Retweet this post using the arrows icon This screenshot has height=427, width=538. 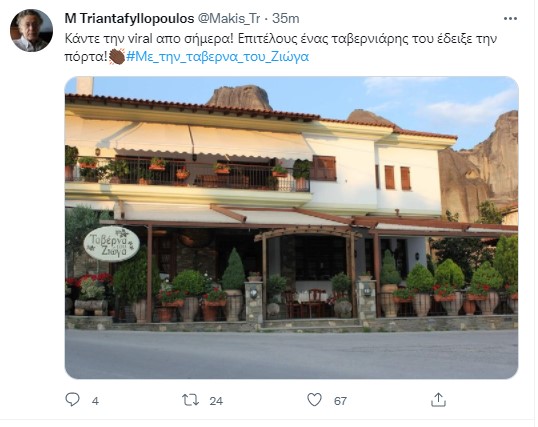tap(190, 400)
